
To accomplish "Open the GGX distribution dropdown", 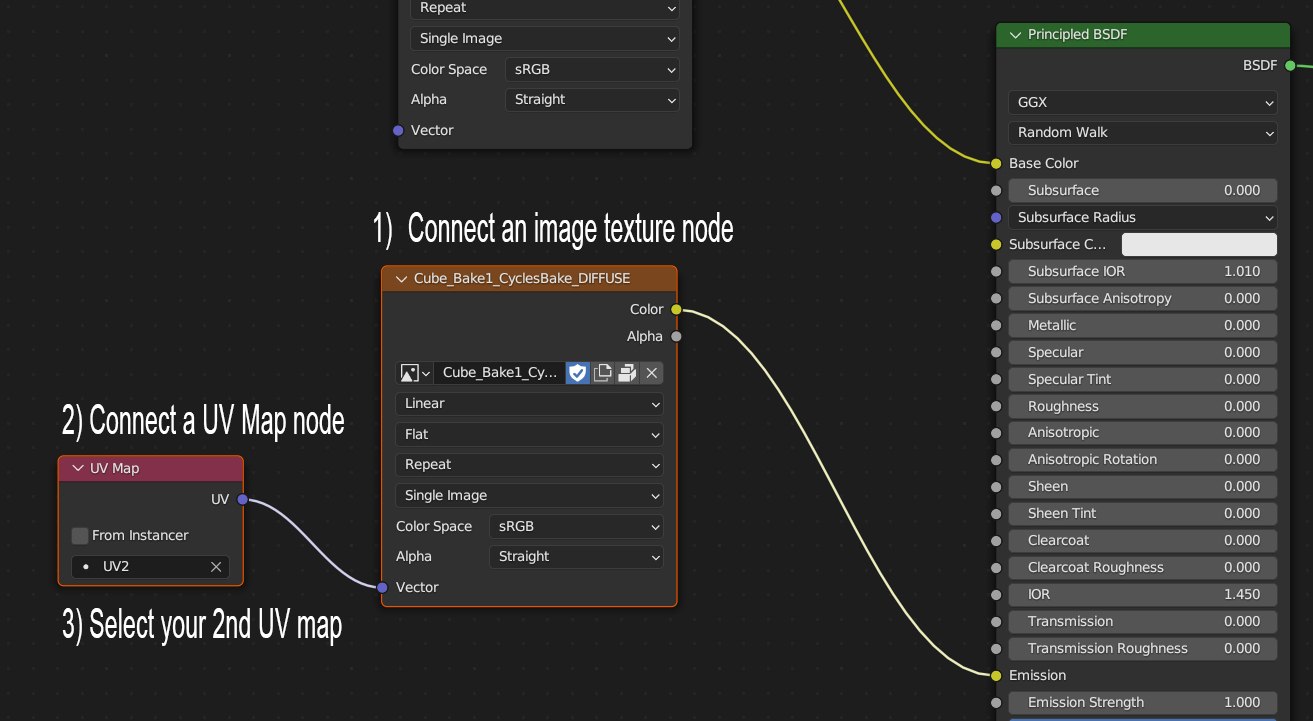I will point(1143,102).
